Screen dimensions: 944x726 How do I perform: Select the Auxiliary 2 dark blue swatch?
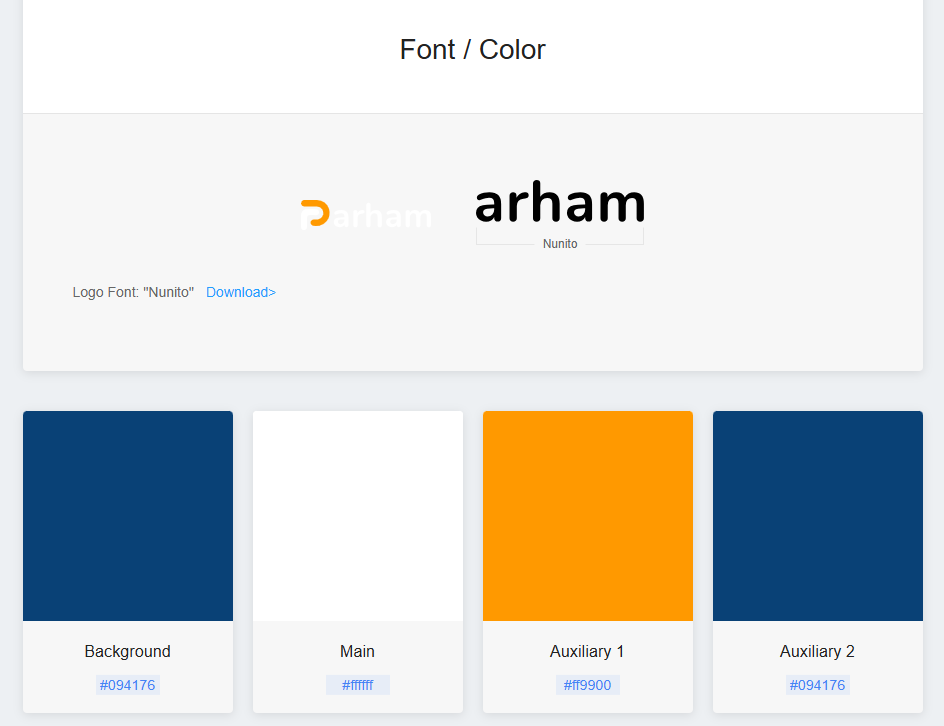coord(818,516)
